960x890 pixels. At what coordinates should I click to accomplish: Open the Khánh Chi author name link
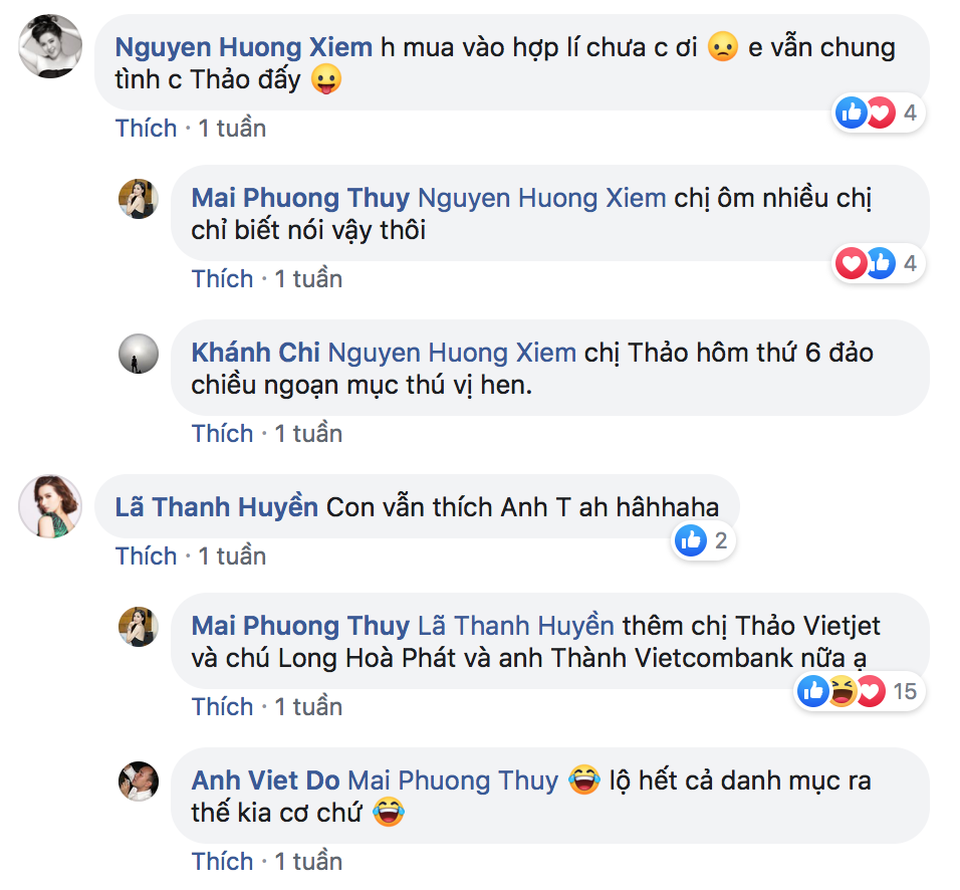coord(255,353)
